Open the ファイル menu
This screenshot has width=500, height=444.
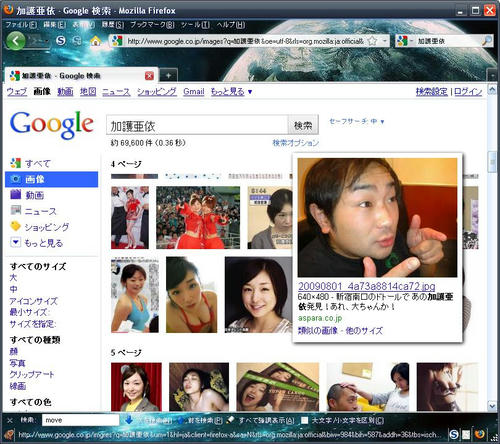[x=22, y=25]
